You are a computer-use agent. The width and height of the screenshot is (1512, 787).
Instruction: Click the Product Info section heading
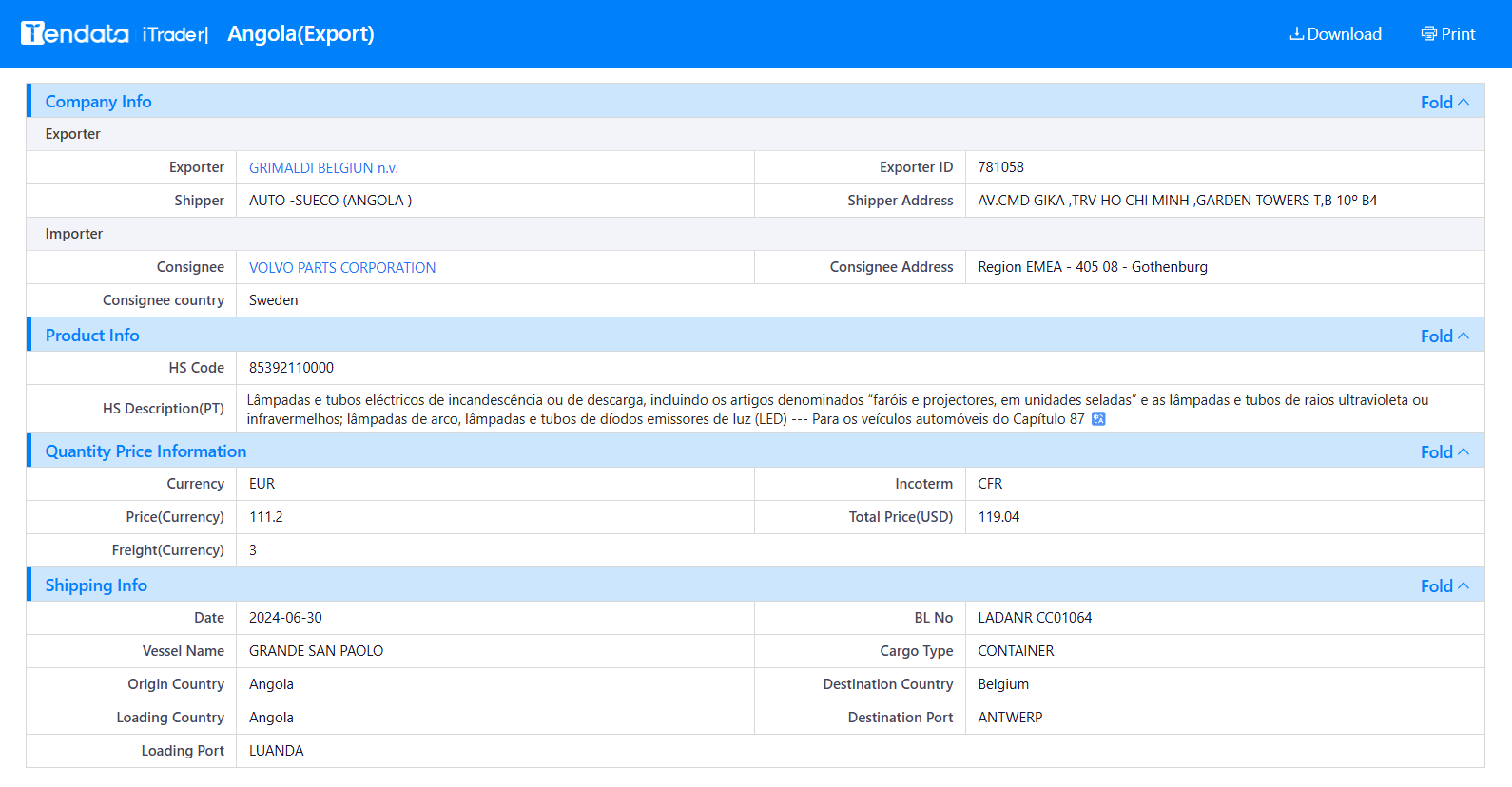pyautogui.click(x=92, y=336)
